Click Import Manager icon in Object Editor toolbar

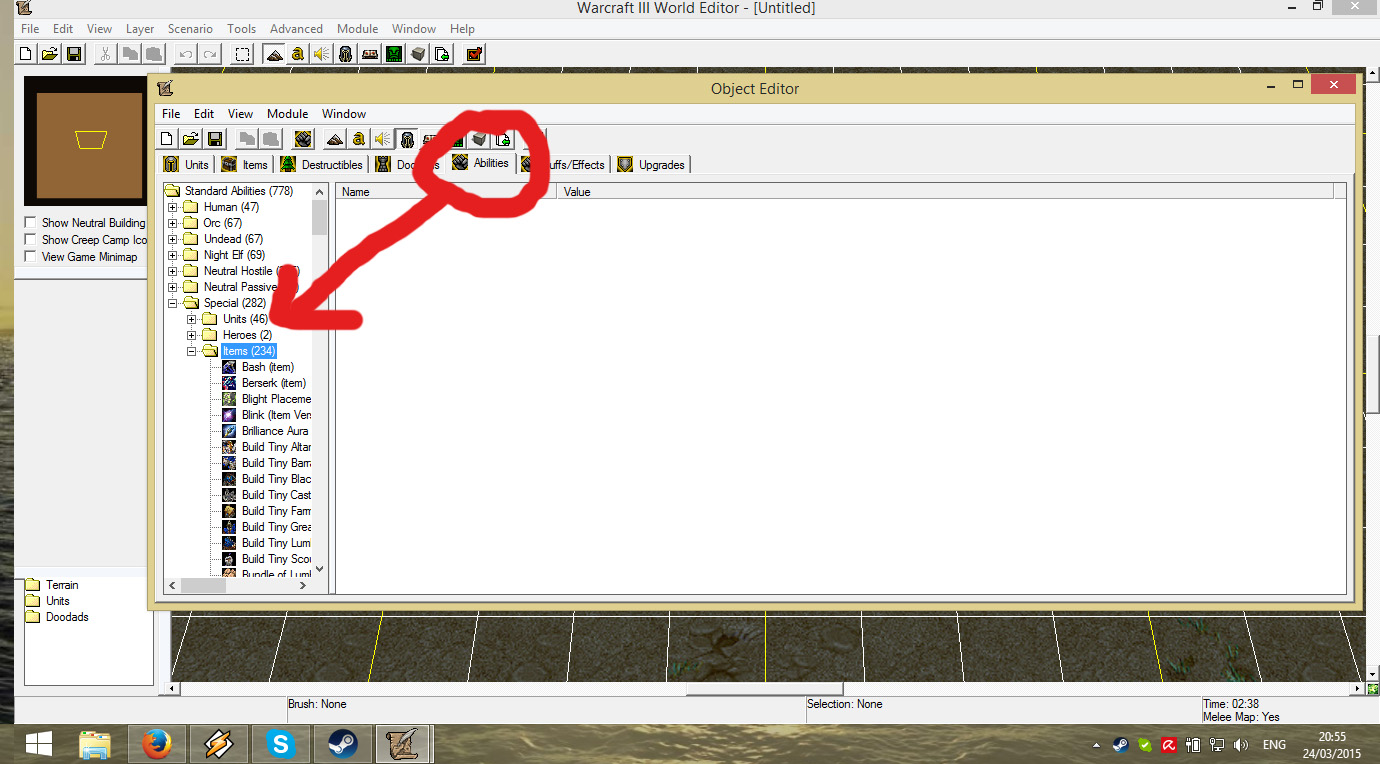[x=503, y=139]
